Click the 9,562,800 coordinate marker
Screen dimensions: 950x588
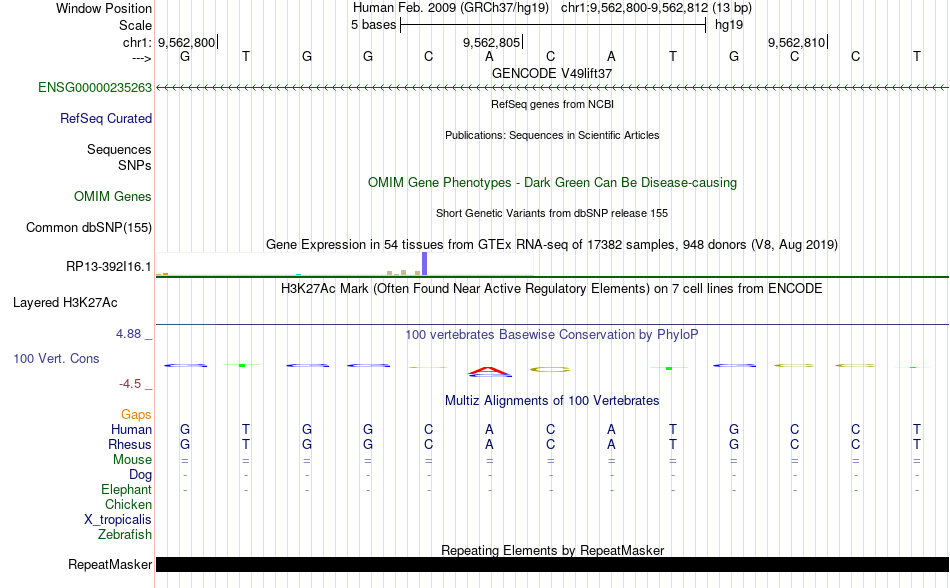[187, 42]
